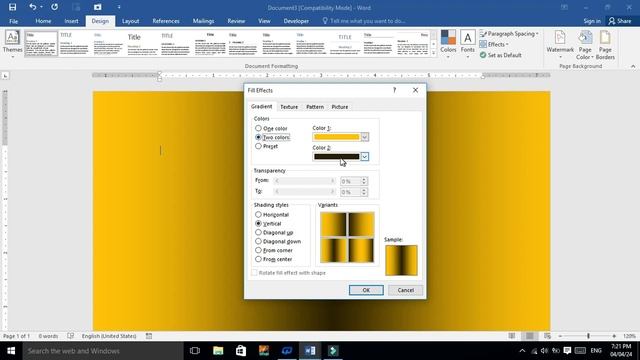Show hidden system tray icons
The height and width of the screenshot is (360, 640).
click(x=522, y=351)
